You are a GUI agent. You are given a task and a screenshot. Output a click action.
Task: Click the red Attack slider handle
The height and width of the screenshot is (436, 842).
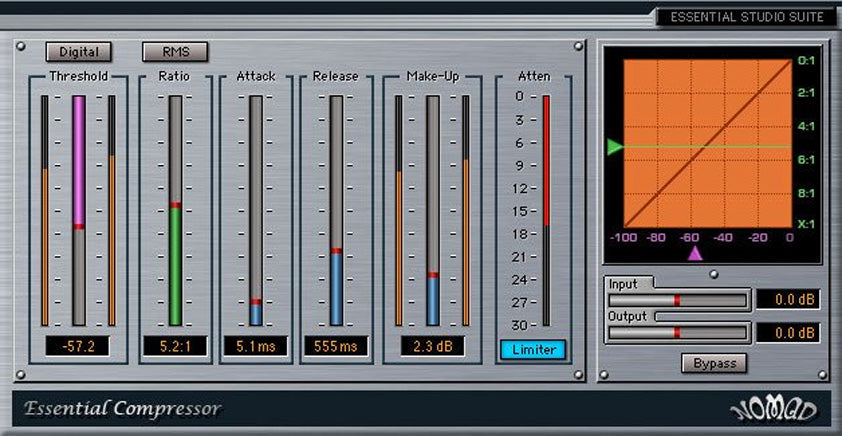pos(256,301)
